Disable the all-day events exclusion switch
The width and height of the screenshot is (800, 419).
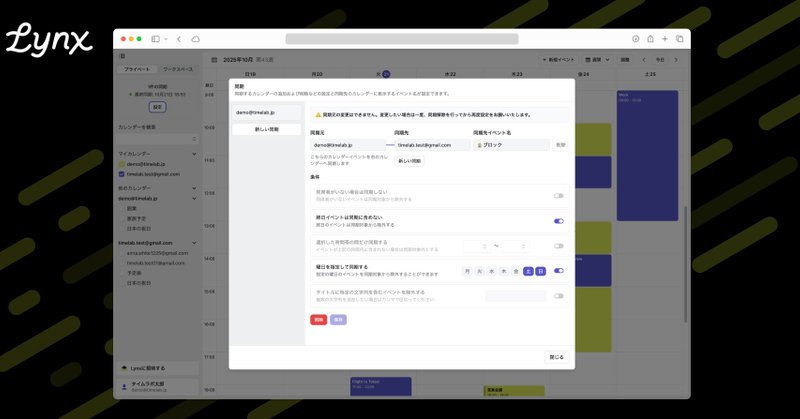click(559, 221)
